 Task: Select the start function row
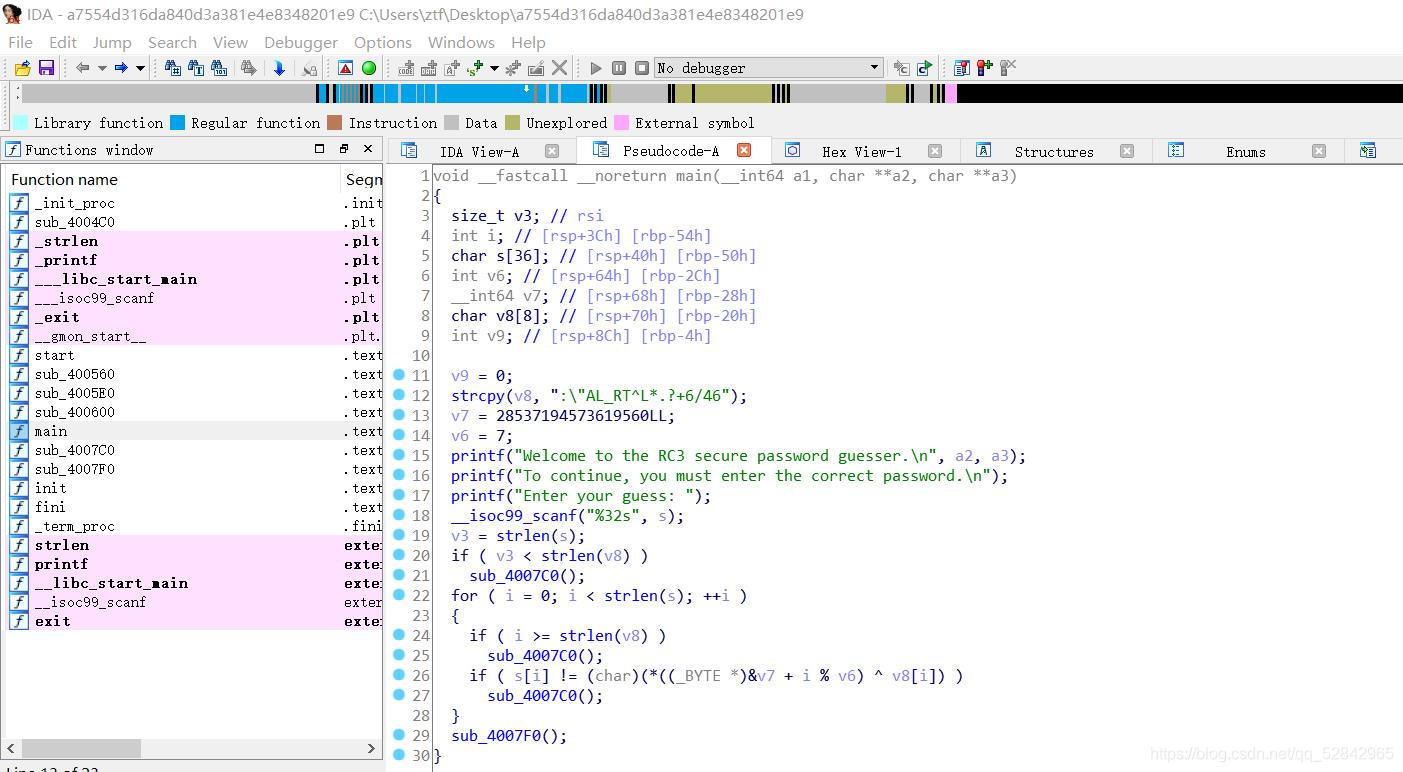pos(194,355)
